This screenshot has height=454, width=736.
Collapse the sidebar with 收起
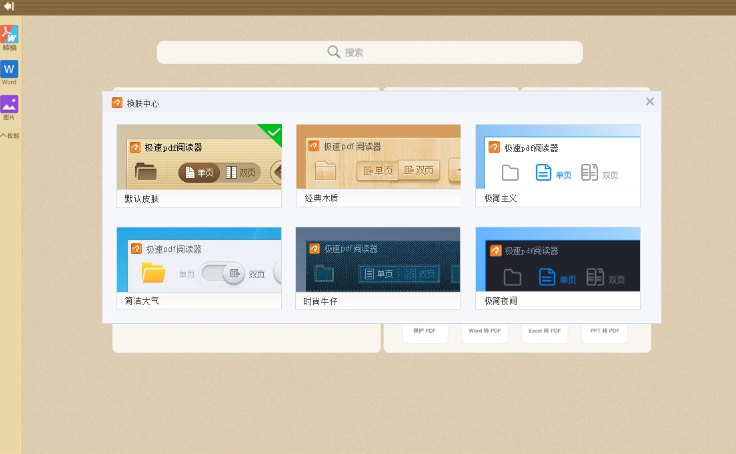(10, 136)
